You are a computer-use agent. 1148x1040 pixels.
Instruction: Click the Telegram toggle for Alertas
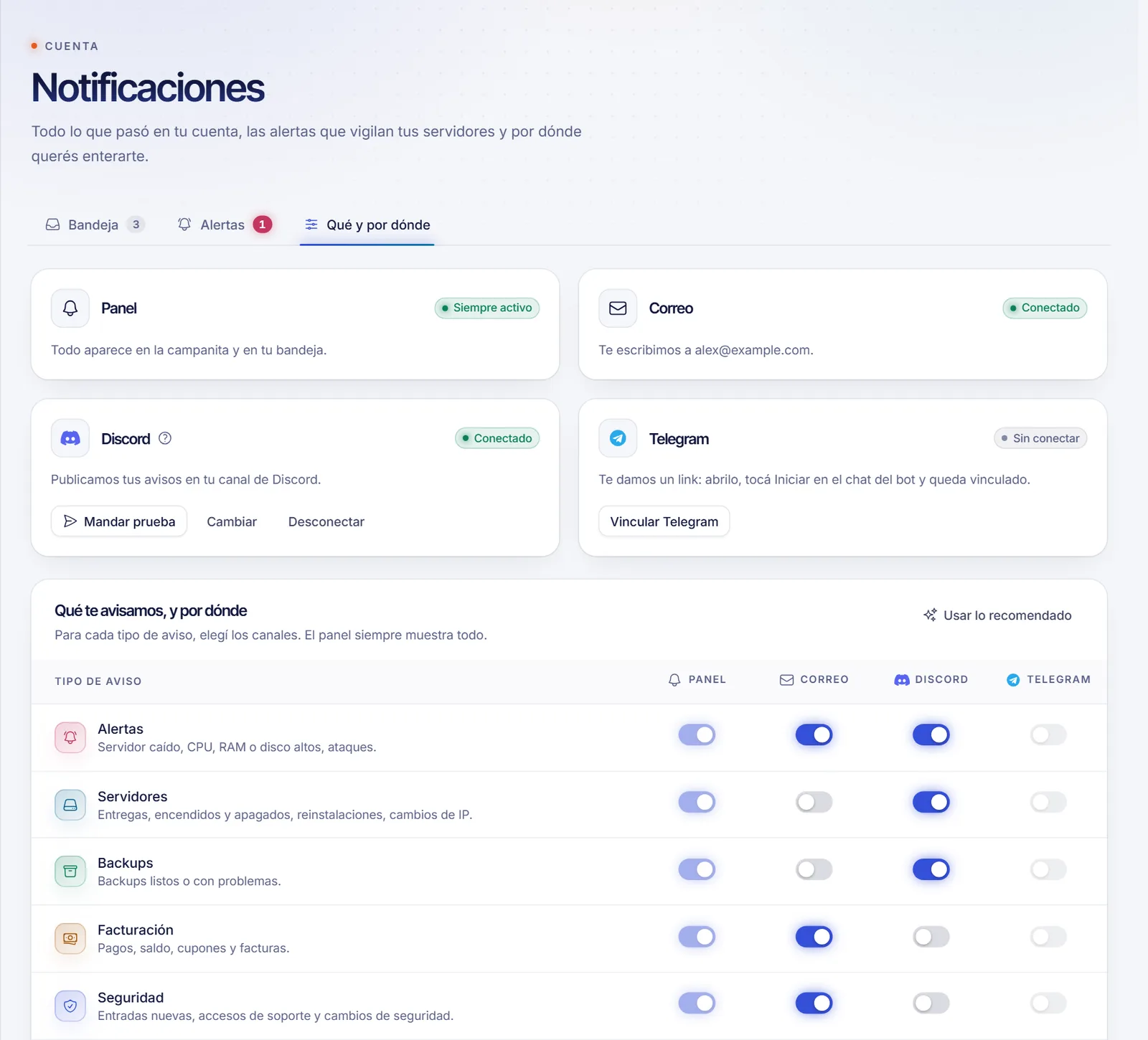(x=1048, y=734)
